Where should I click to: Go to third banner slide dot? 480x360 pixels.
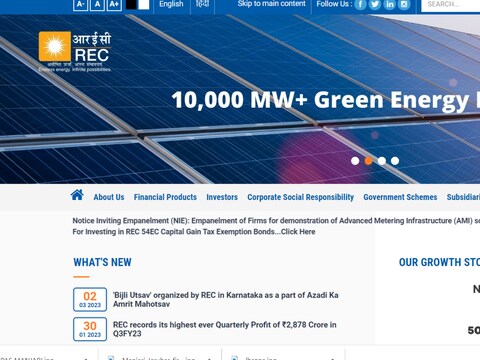382,161
